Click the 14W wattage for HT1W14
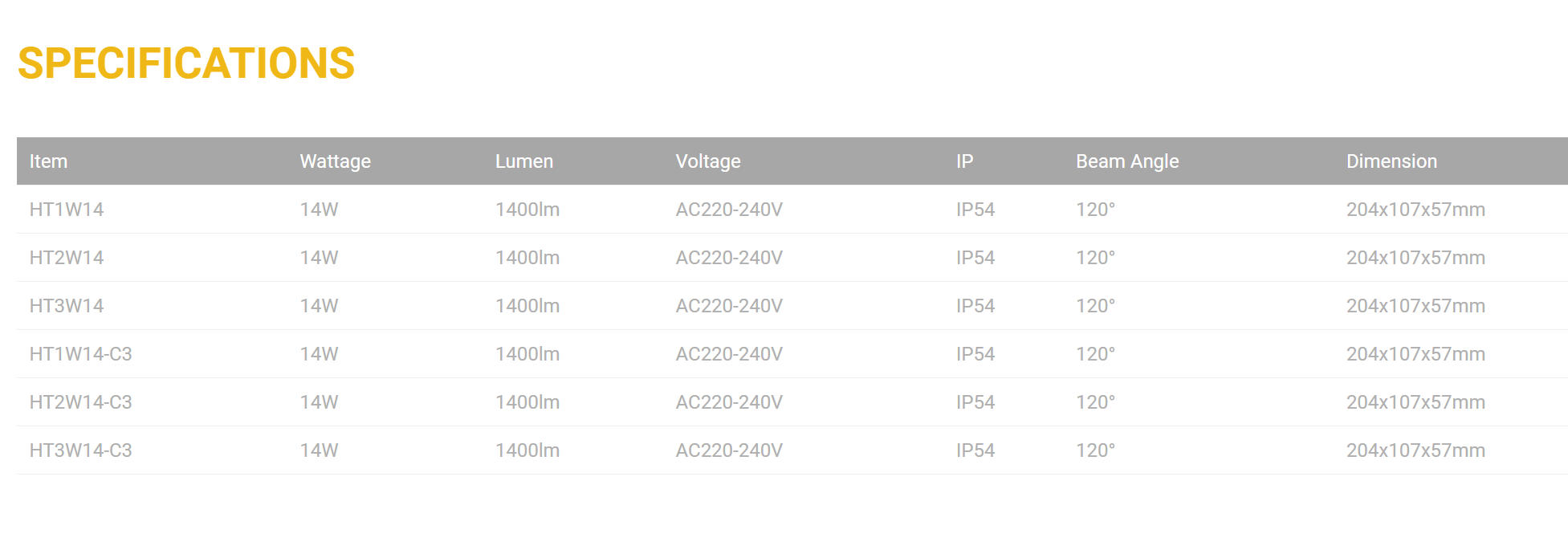The image size is (1568, 542). point(319,210)
